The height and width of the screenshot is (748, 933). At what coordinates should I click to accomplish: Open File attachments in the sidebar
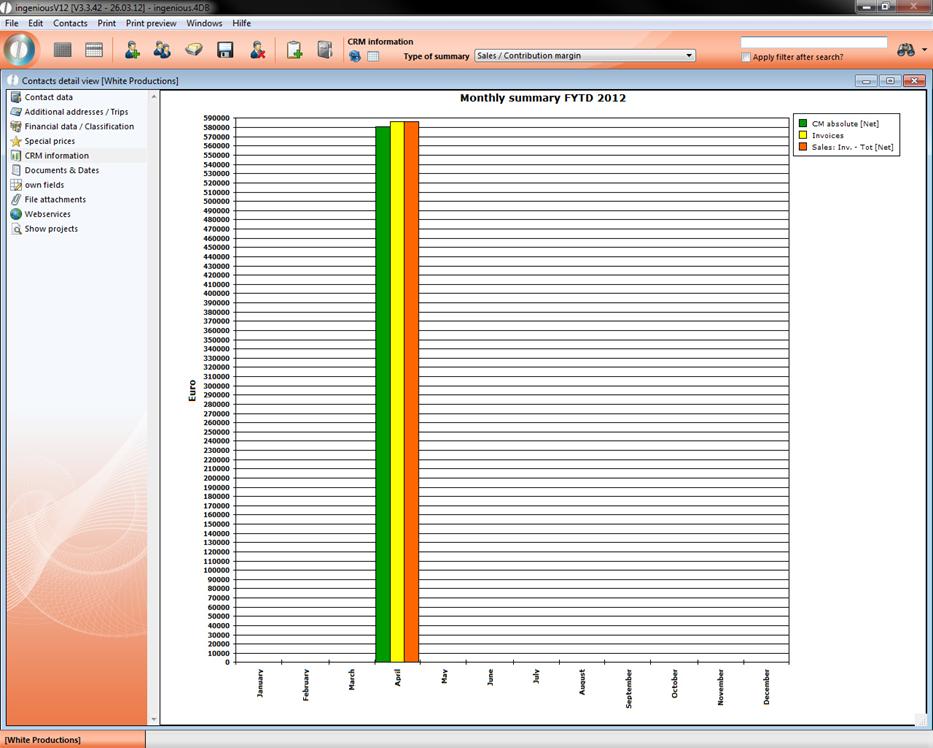[x=55, y=200]
